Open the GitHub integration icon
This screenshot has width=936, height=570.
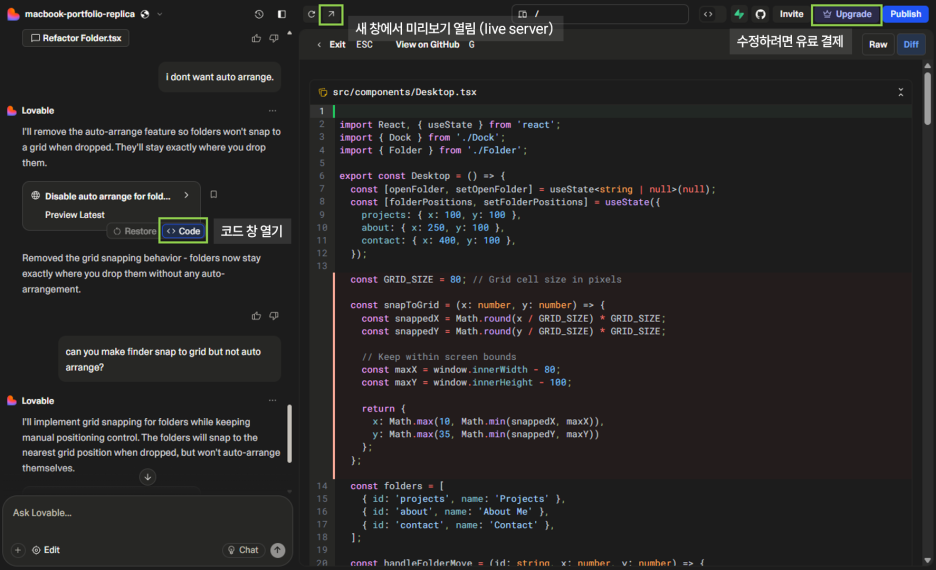[x=760, y=14]
